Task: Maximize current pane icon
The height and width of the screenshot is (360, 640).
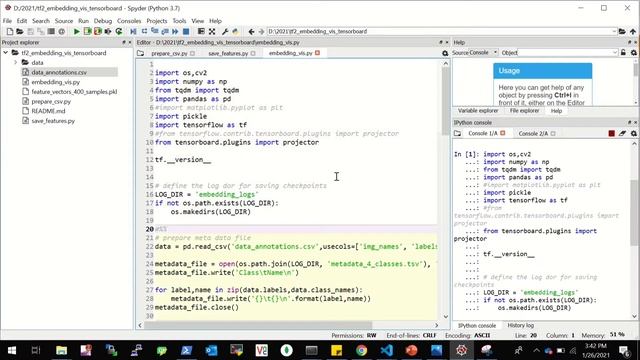Action: [x=201, y=31]
